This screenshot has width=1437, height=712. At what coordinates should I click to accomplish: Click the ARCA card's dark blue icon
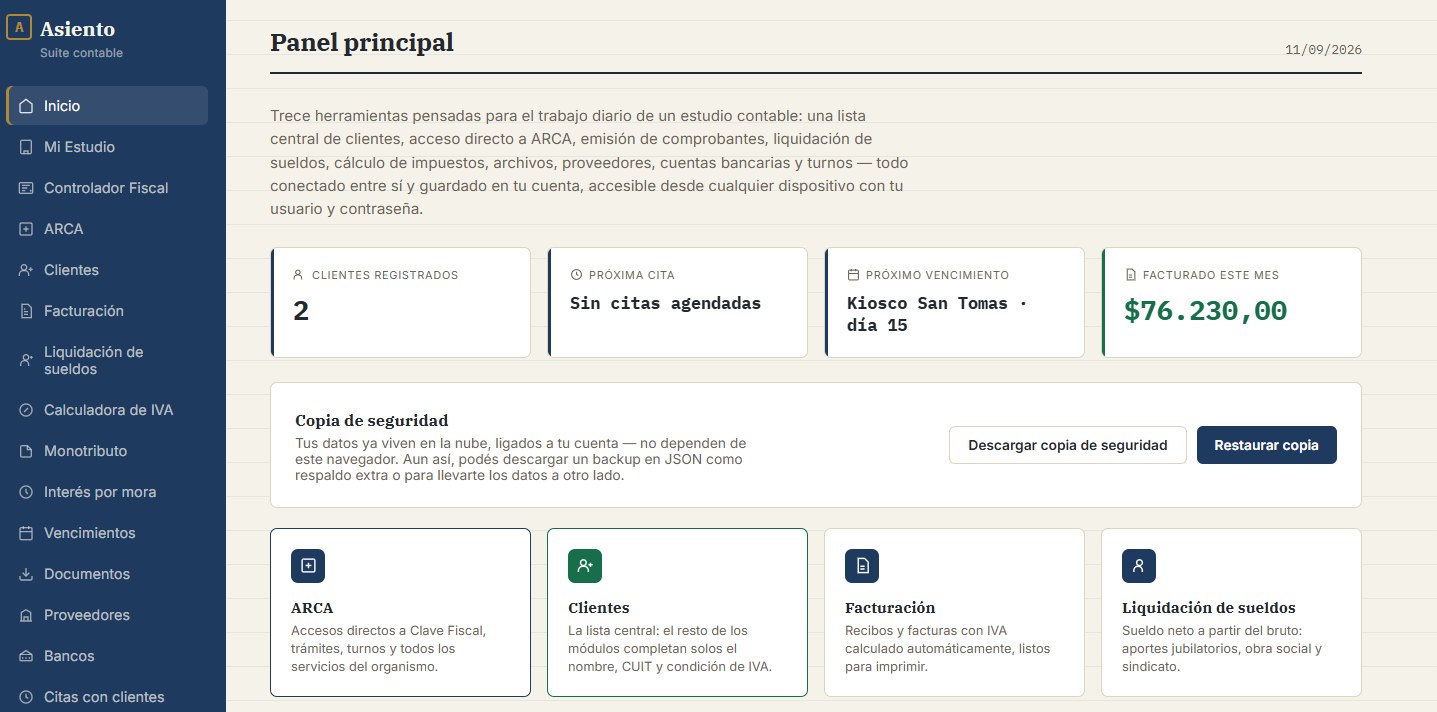[x=308, y=566]
